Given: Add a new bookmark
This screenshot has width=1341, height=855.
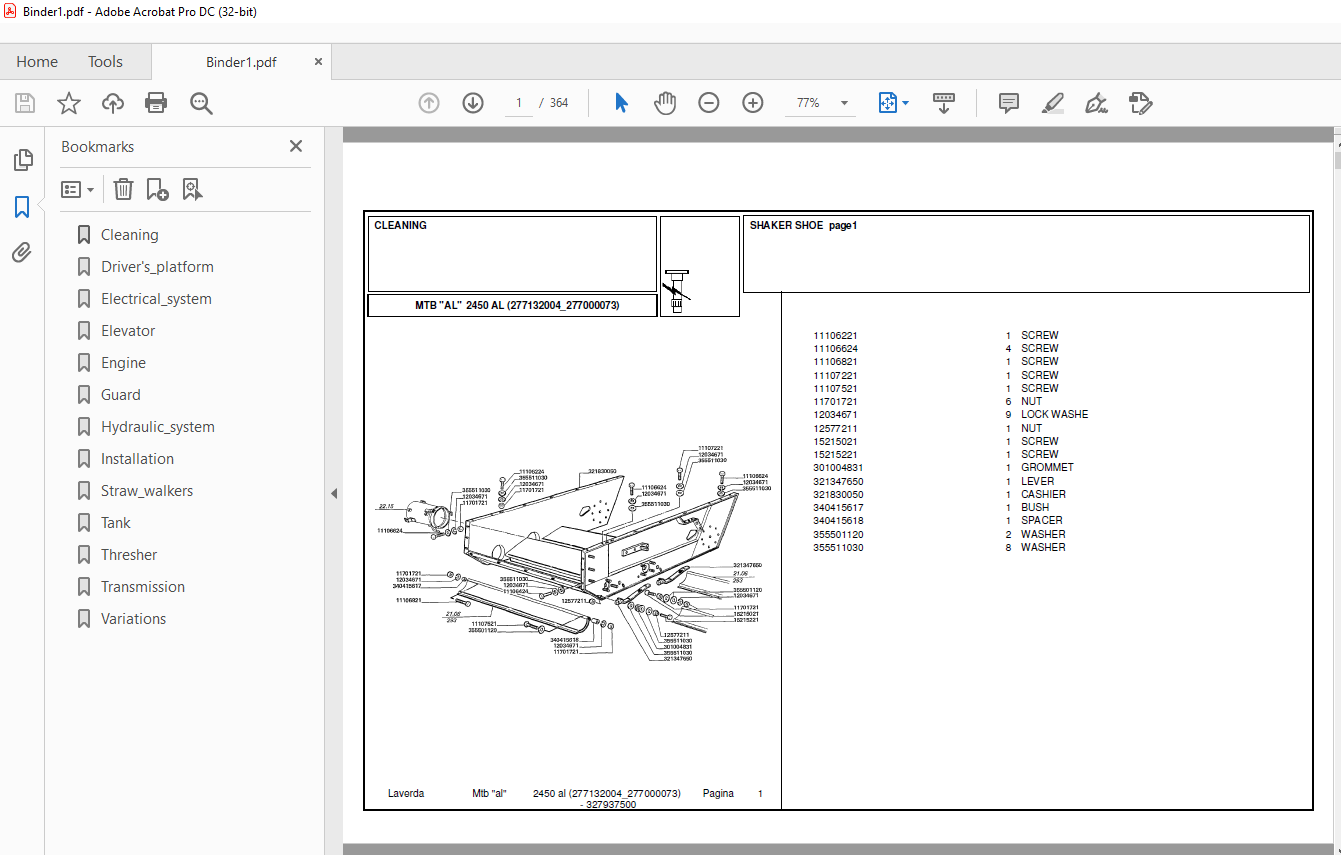Looking at the screenshot, I should (157, 189).
